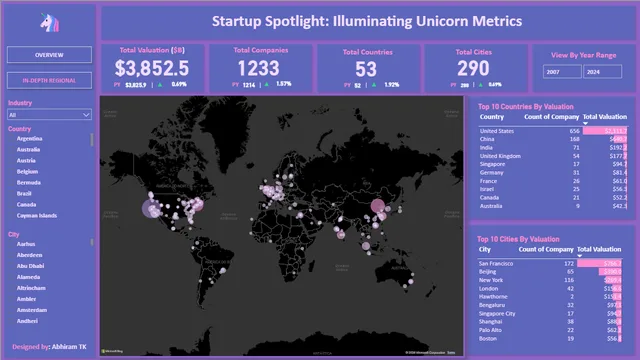The width and height of the screenshot is (640, 360).
Task: Click the large San Francisco bubble on map
Action: point(150,209)
